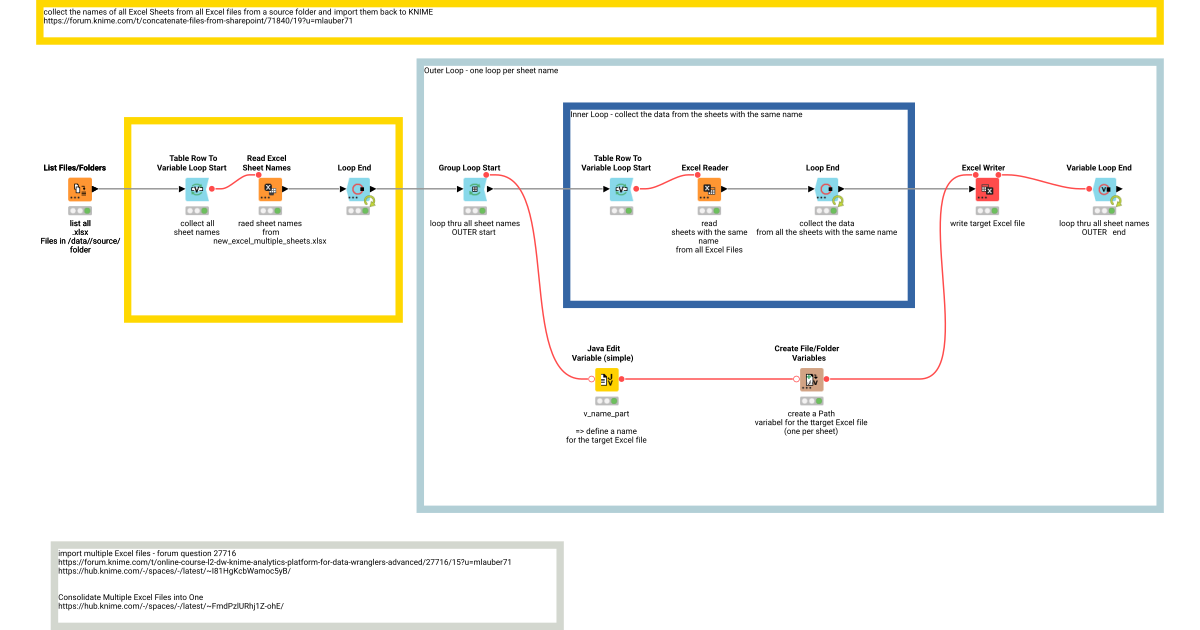Image resolution: width=1200 pixels, height=630 pixels.
Task: Select the Java Edit Variable (simple) node
Action: pos(607,379)
